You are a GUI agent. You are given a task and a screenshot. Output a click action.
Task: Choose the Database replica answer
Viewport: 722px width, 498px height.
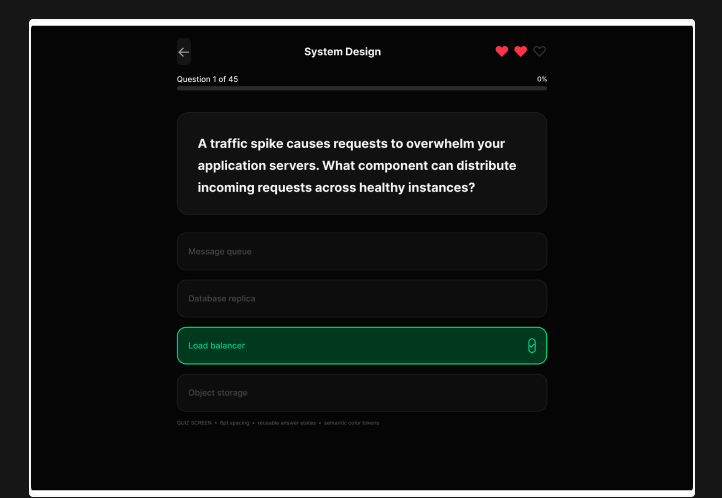coord(362,299)
